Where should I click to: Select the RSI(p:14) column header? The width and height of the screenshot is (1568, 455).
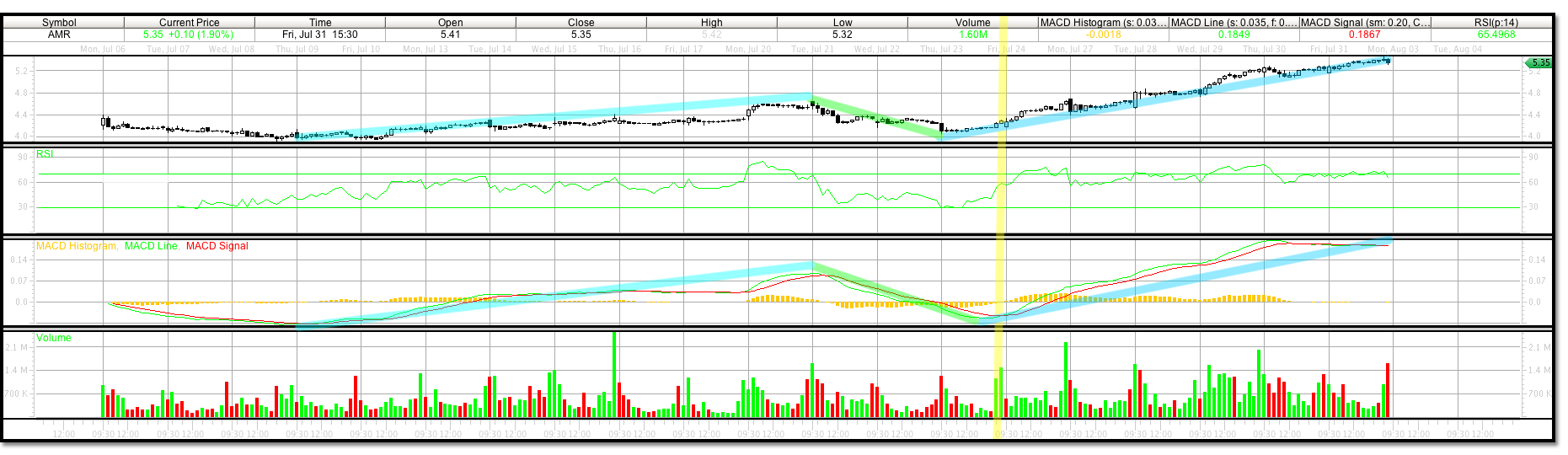1496,23
